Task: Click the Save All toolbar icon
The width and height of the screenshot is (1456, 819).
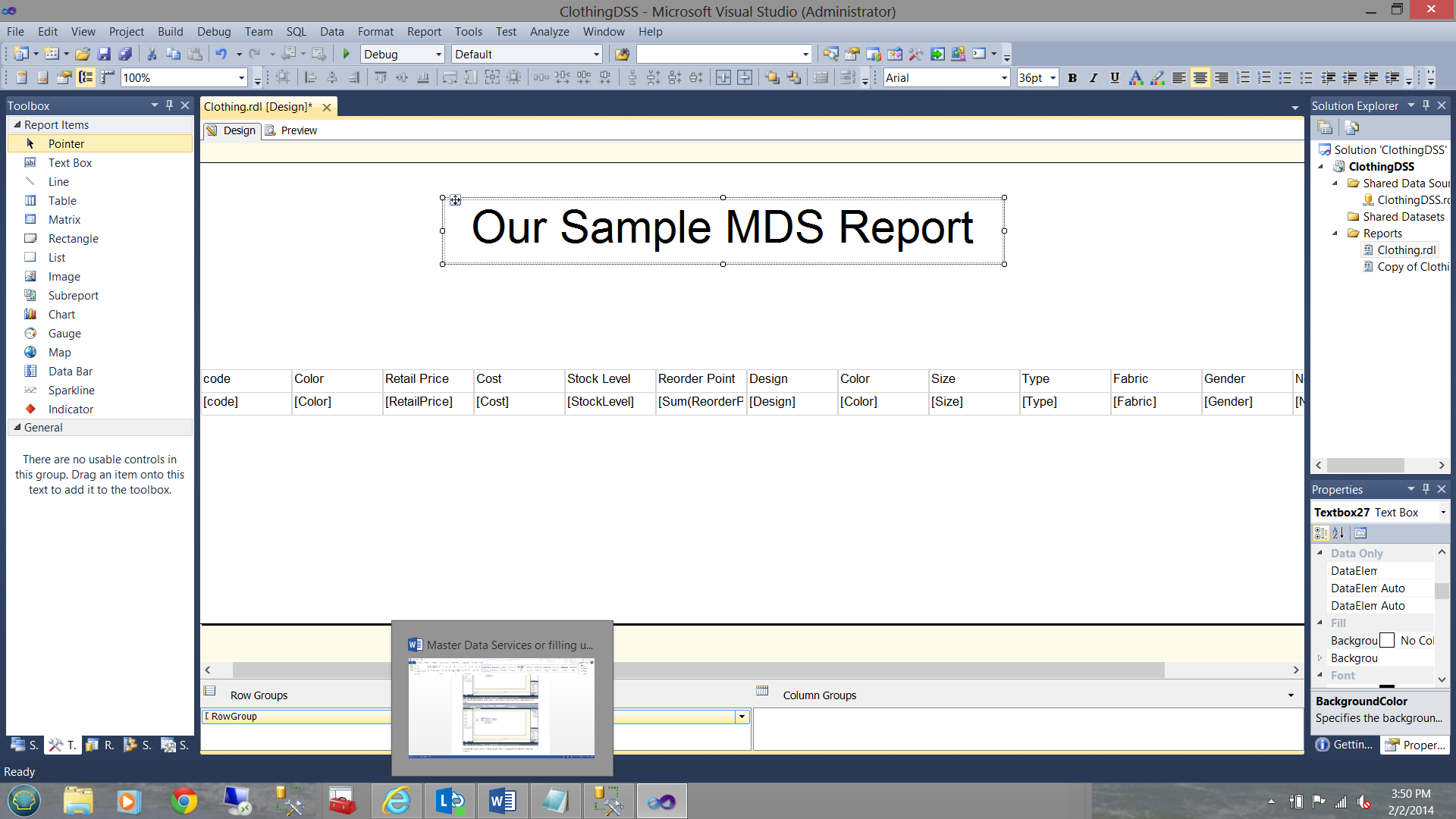Action: click(x=126, y=54)
